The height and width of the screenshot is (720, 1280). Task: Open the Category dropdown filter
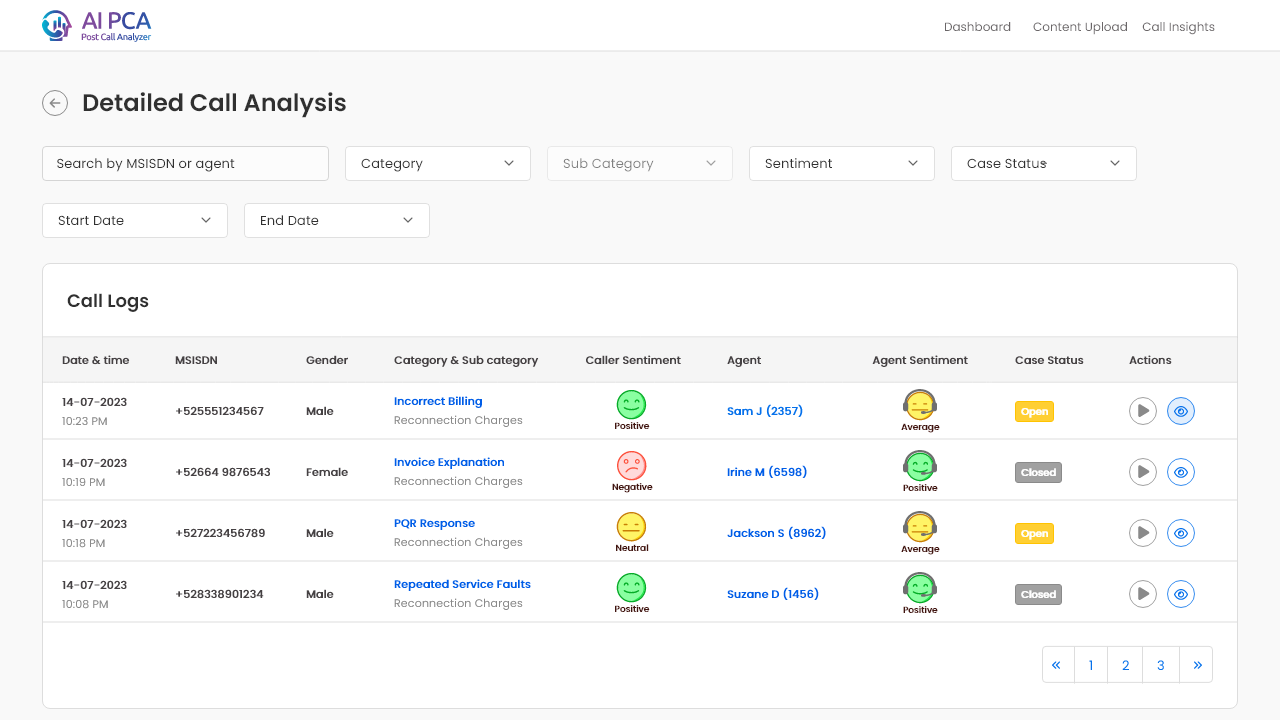[438, 163]
